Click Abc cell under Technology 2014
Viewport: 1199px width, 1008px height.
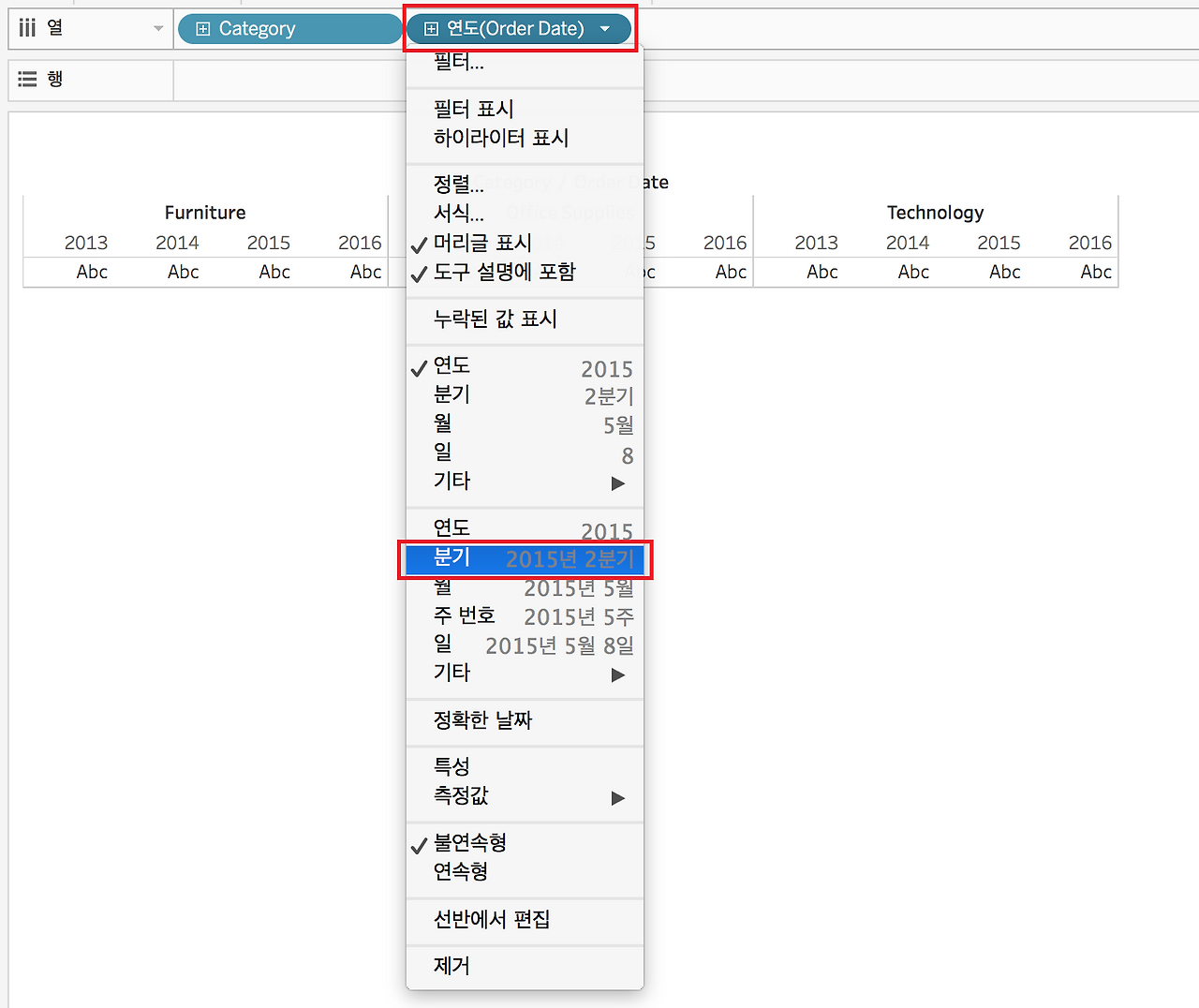[x=914, y=272]
